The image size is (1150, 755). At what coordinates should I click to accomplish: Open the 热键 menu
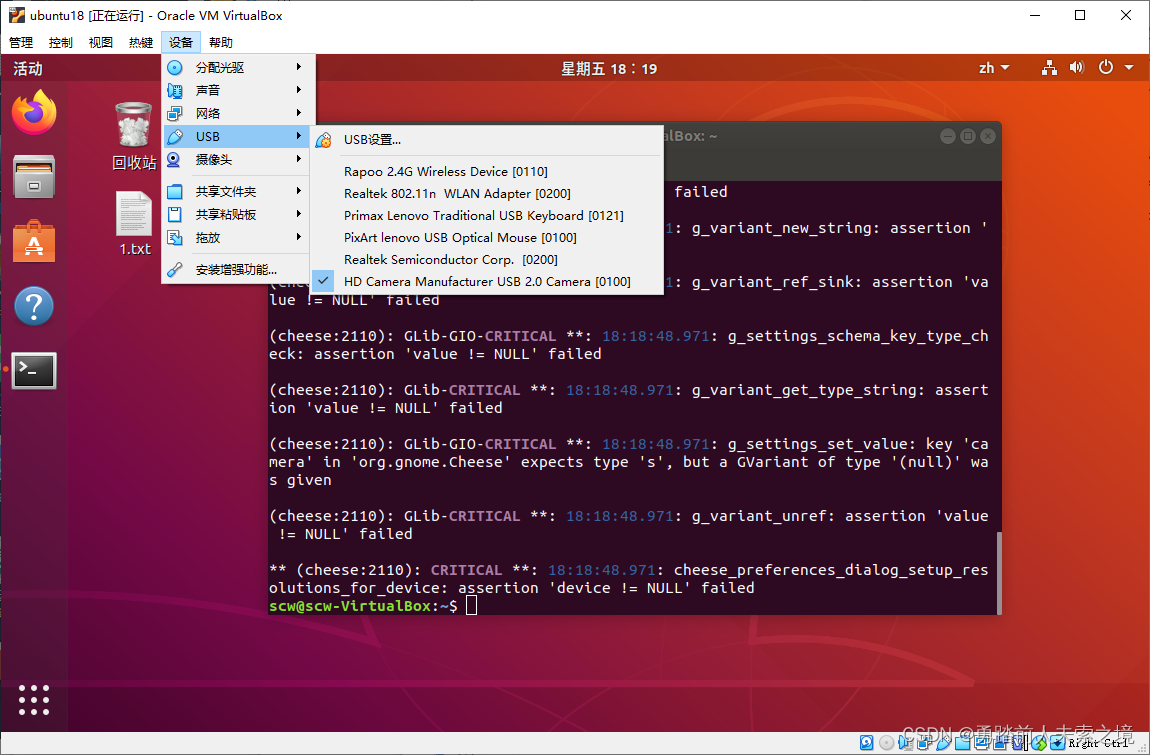[141, 43]
